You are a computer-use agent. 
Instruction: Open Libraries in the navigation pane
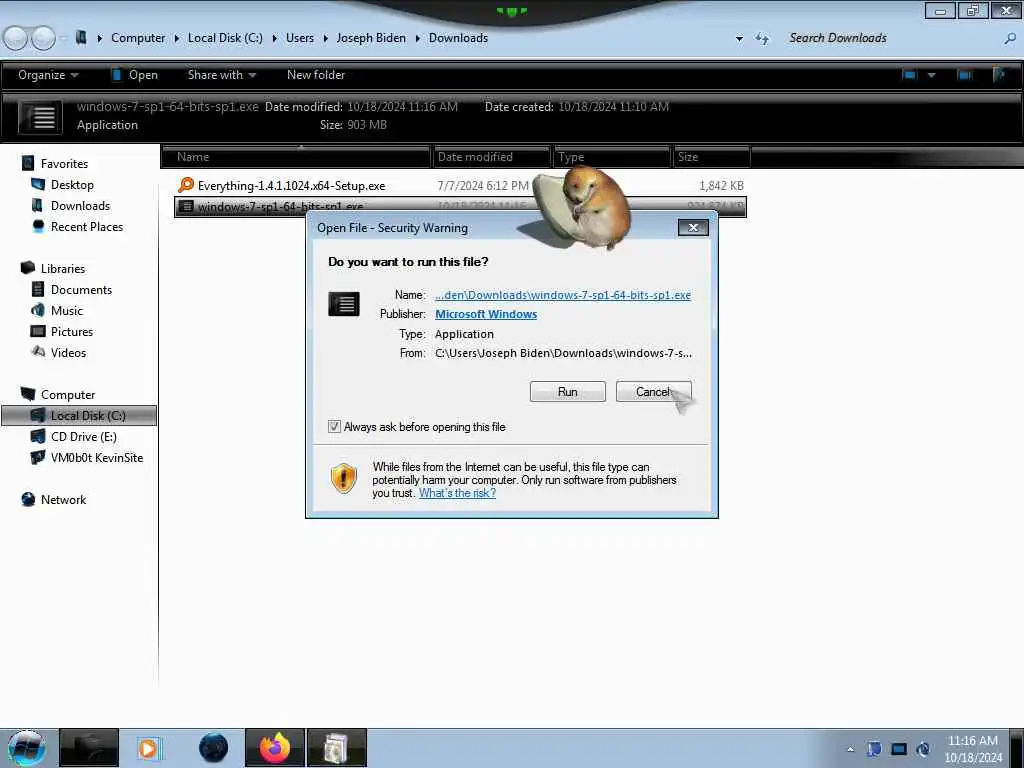[x=63, y=268]
